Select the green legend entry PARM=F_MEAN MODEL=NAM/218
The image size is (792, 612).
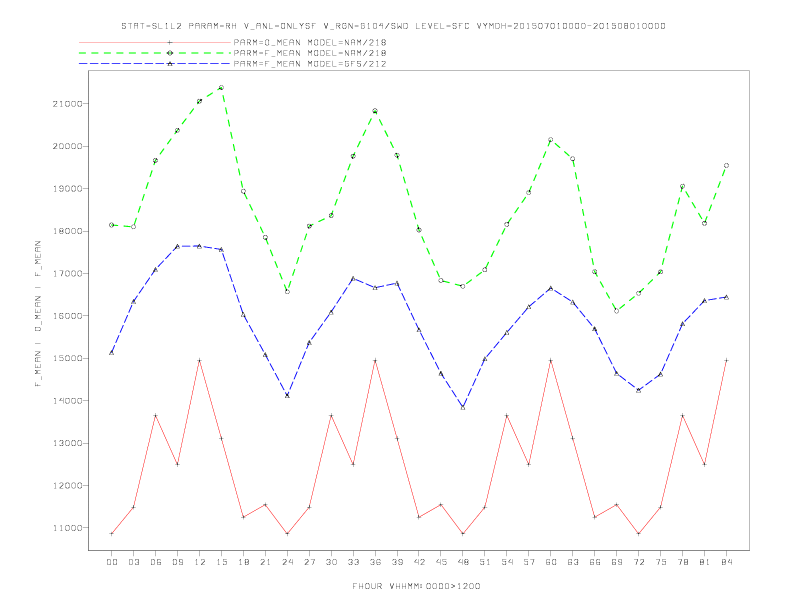point(310,53)
